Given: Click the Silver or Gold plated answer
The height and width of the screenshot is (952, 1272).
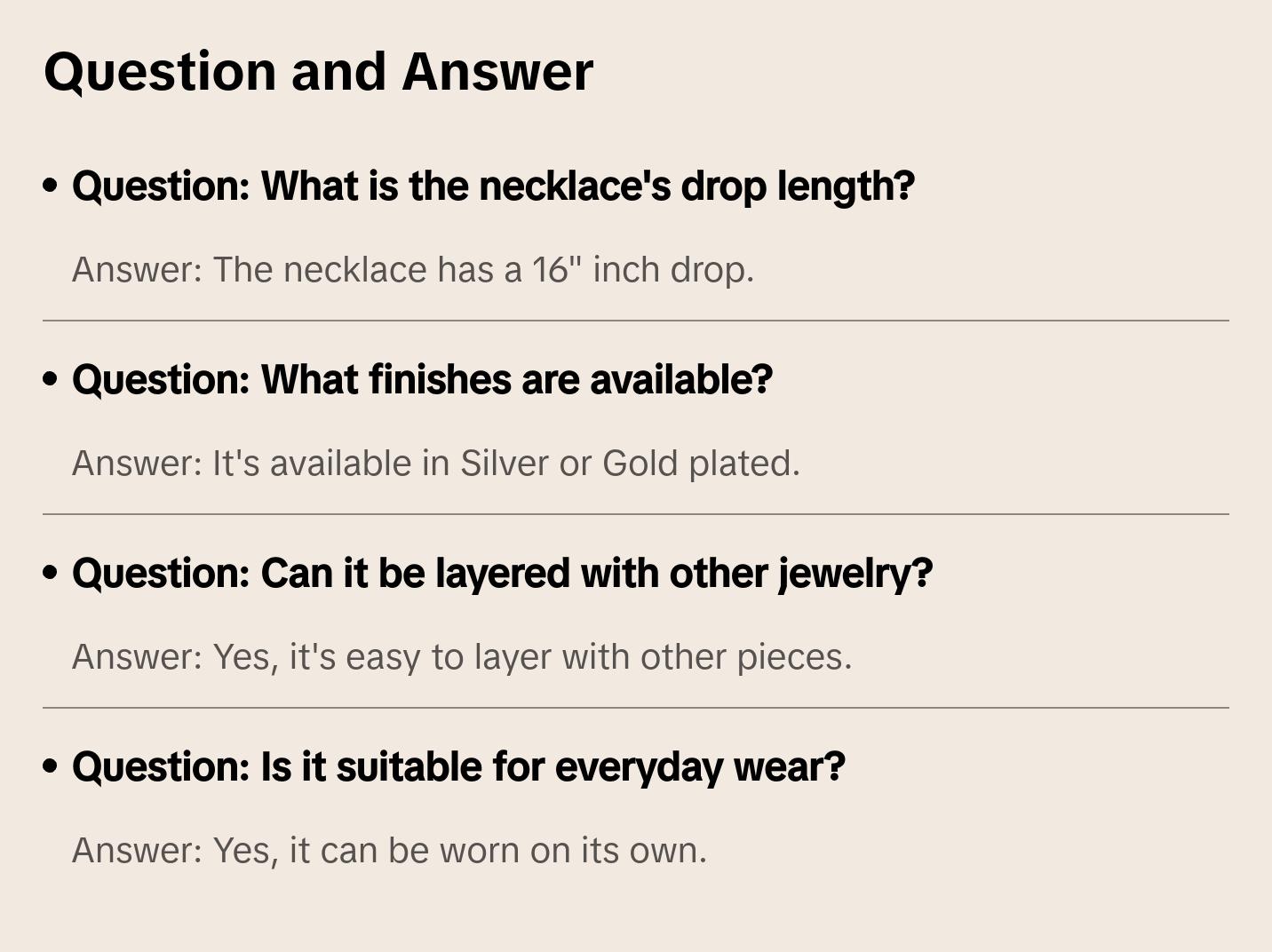Looking at the screenshot, I should (435, 464).
